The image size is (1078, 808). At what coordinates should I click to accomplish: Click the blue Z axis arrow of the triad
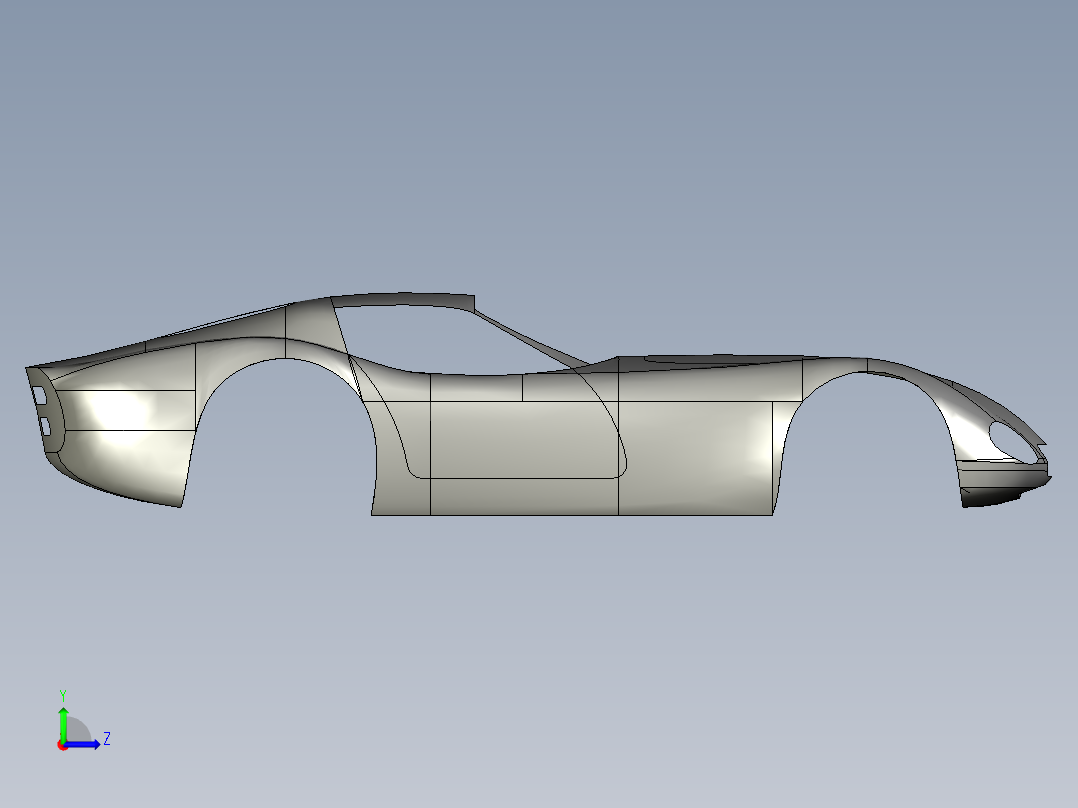[x=82, y=745]
